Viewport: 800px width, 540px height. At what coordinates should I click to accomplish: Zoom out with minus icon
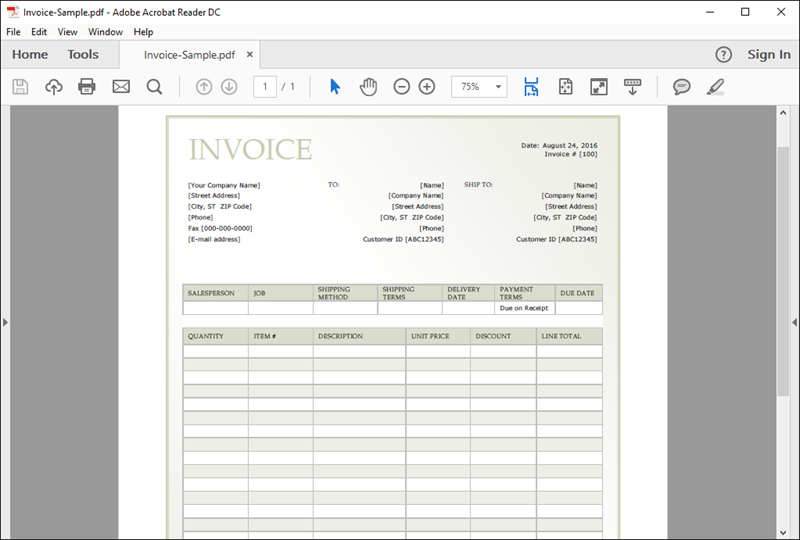pos(402,87)
